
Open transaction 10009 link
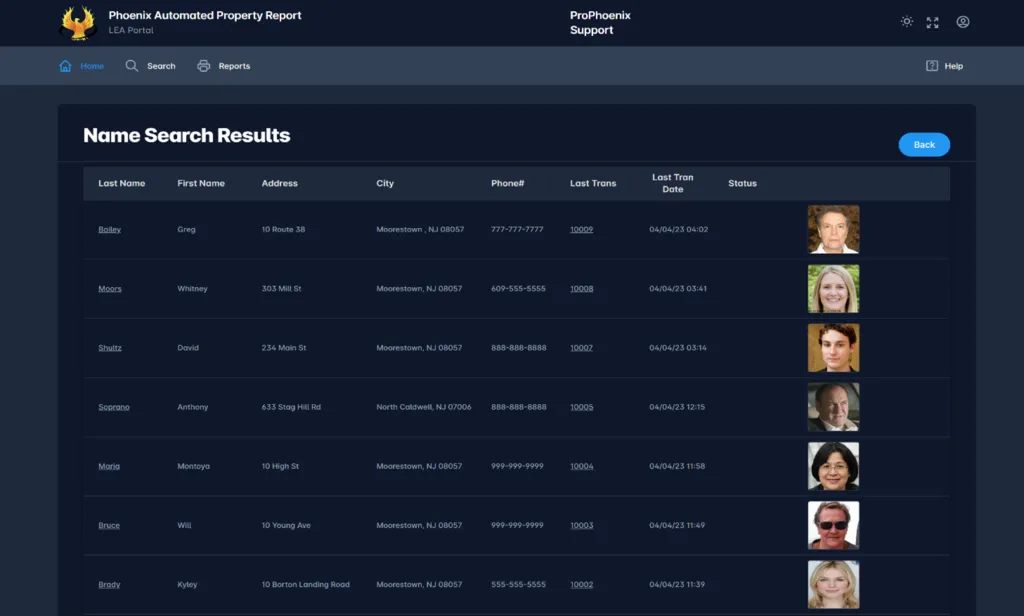pyautogui.click(x=581, y=229)
